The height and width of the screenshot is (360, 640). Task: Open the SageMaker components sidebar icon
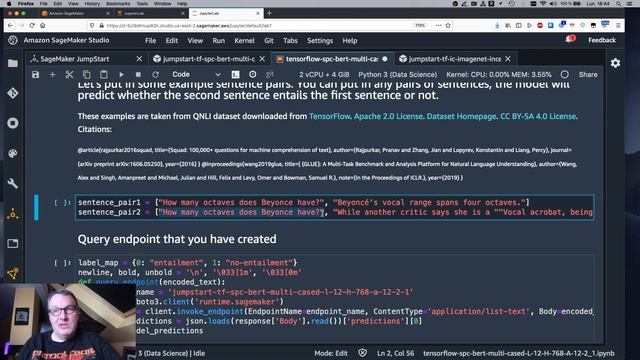point(13,273)
